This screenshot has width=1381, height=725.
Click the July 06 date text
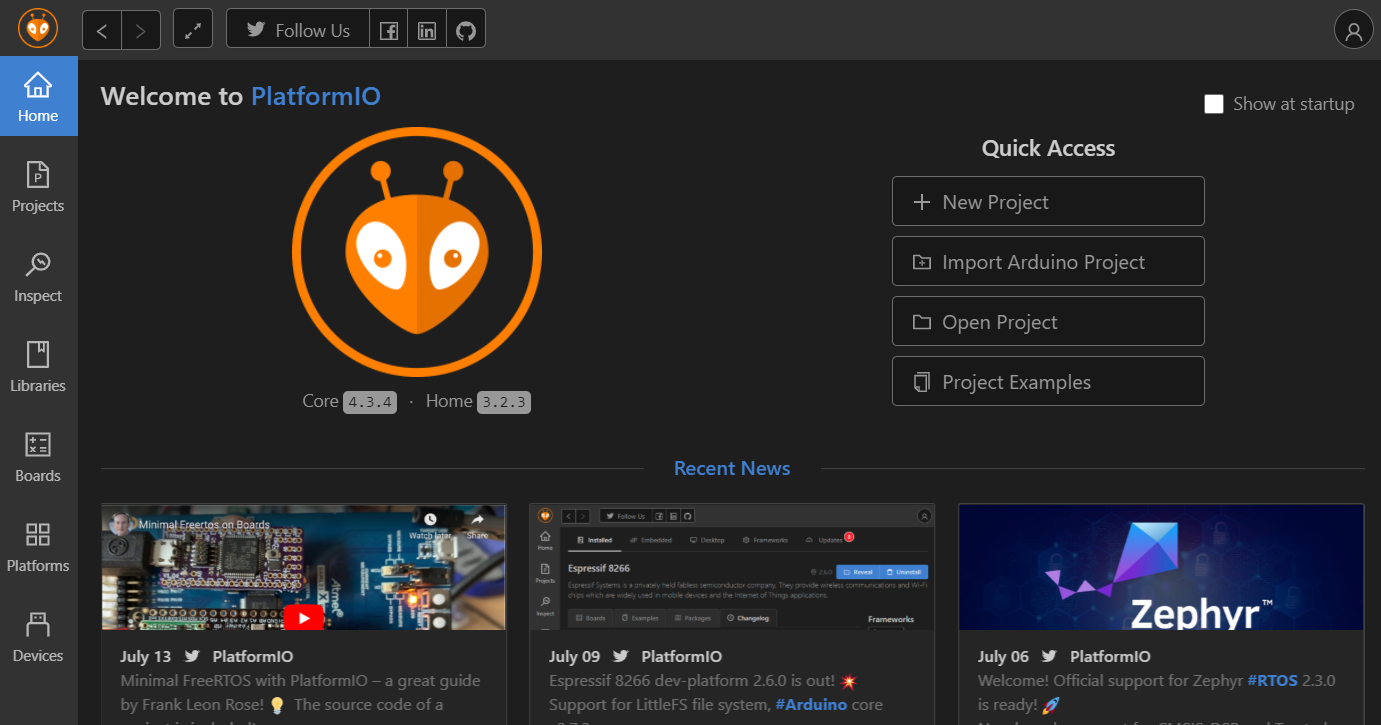point(1003,657)
